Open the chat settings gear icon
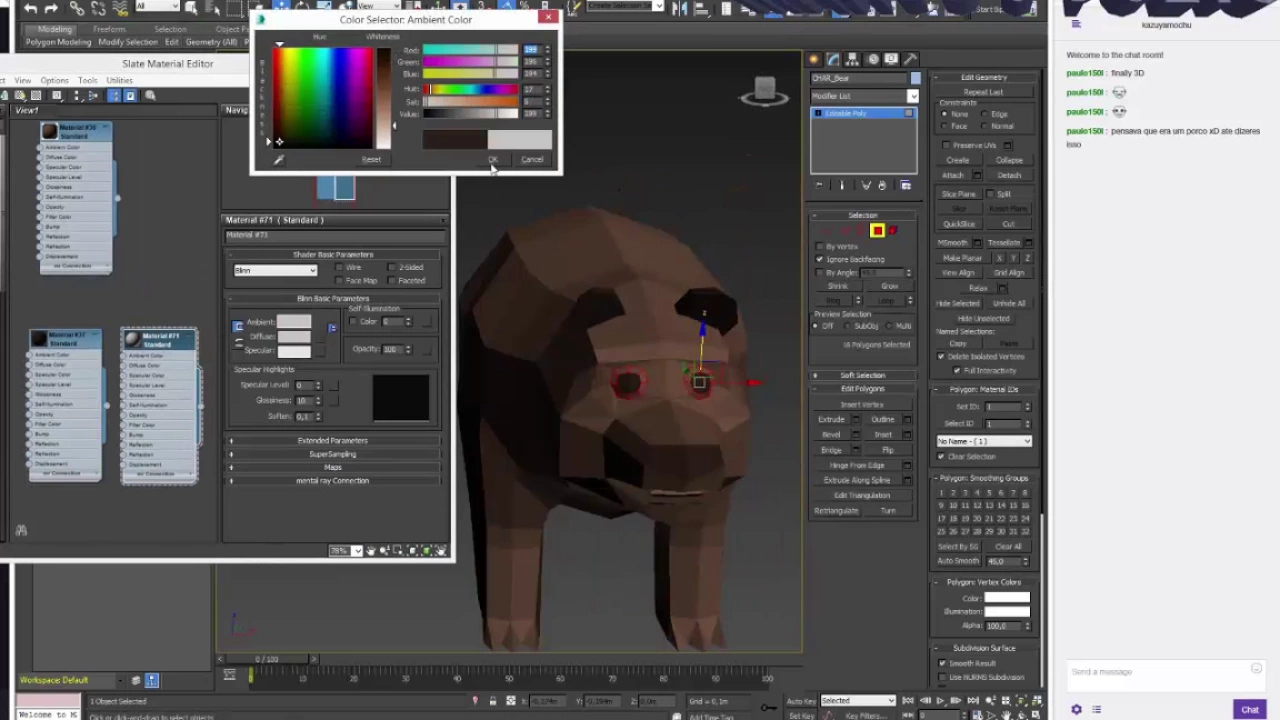This screenshot has width=1280, height=720. (x=1076, y=710)
